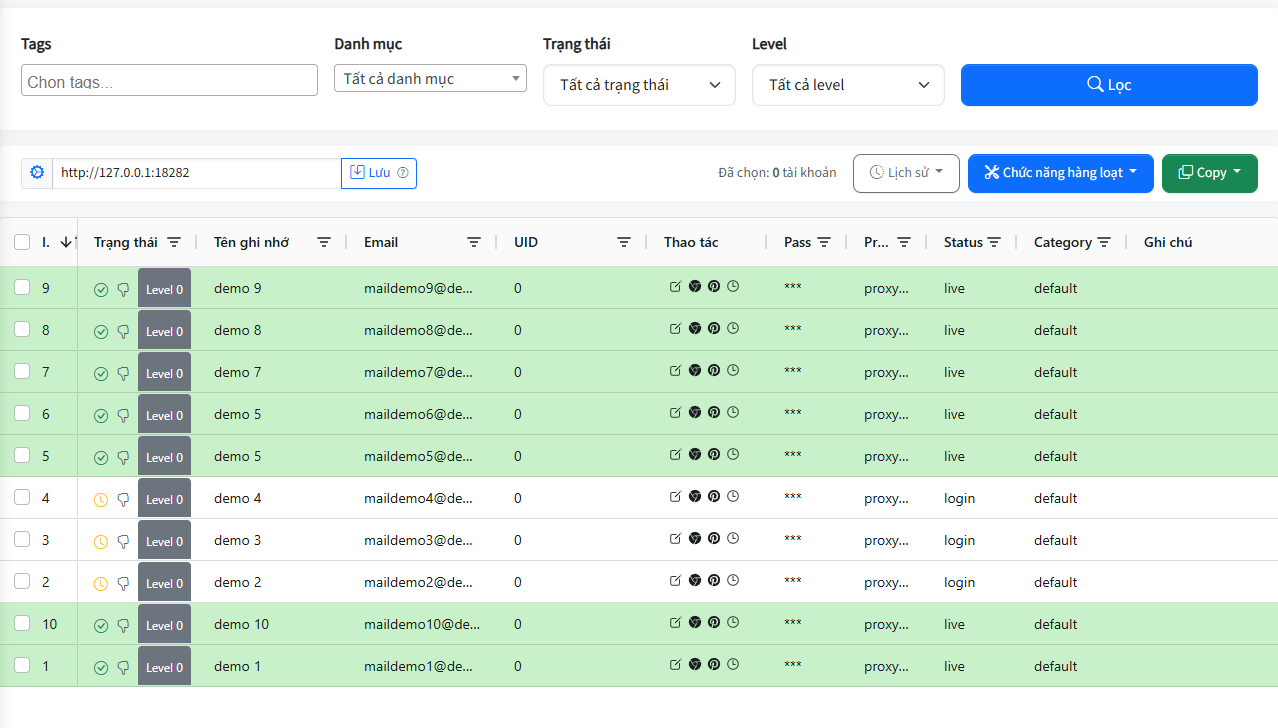Click the Thao tác column header
This screenshot has width=1278, height=728.
tap(691, 242)
